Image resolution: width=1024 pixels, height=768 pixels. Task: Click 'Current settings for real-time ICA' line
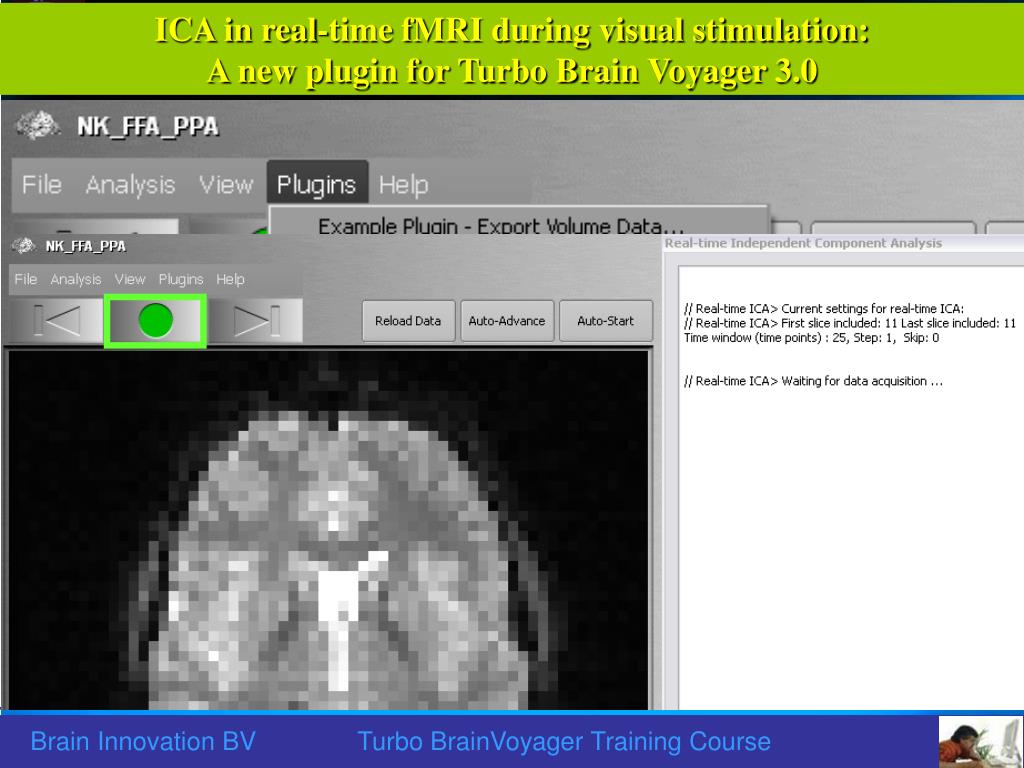pyautogui.click(x=824, y=309)
